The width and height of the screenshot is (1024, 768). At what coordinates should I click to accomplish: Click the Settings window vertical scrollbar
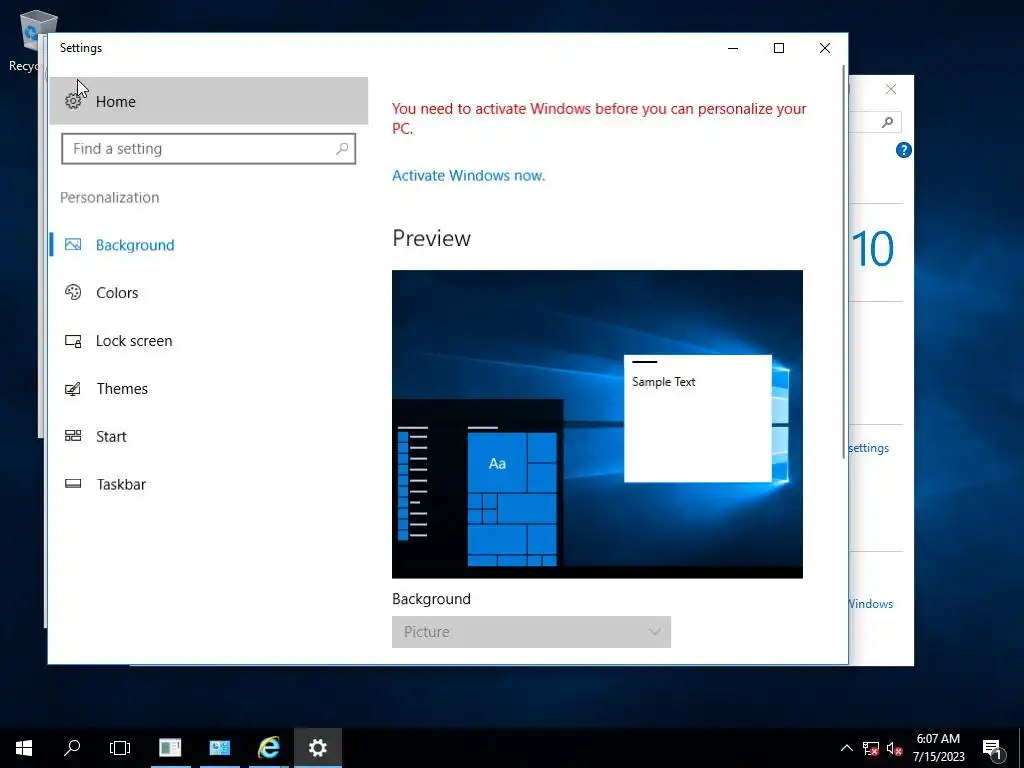844,261
